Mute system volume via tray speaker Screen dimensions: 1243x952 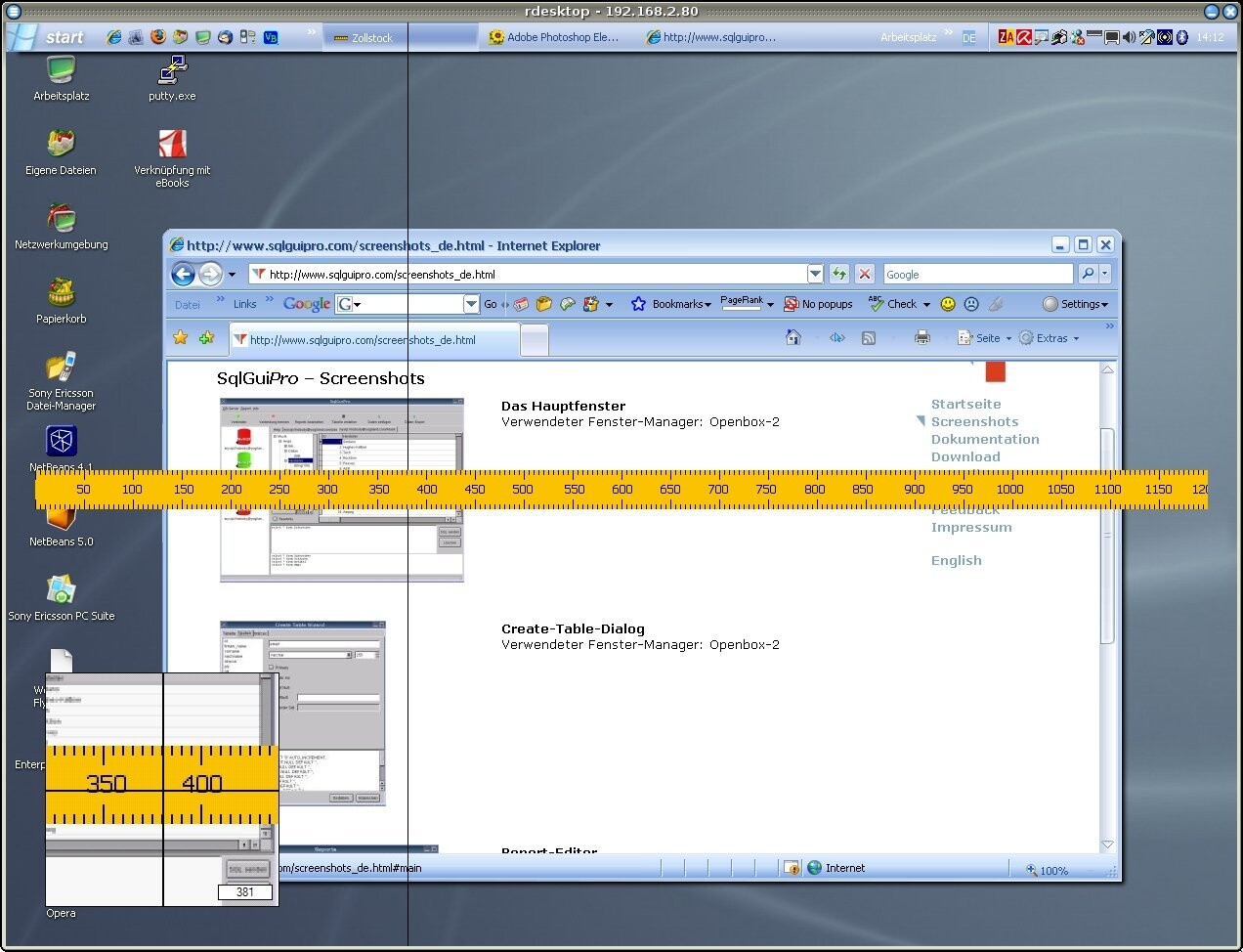tap(1130, 38)
